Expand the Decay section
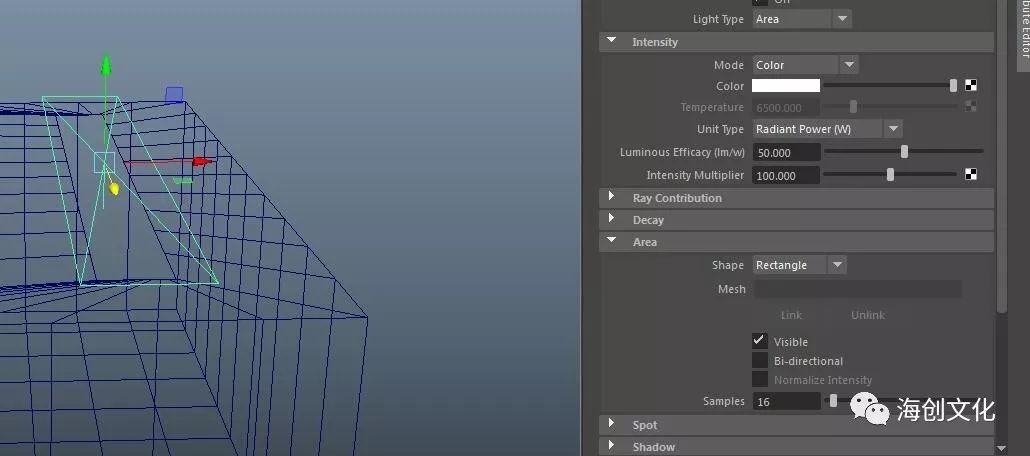 [612, 220]
